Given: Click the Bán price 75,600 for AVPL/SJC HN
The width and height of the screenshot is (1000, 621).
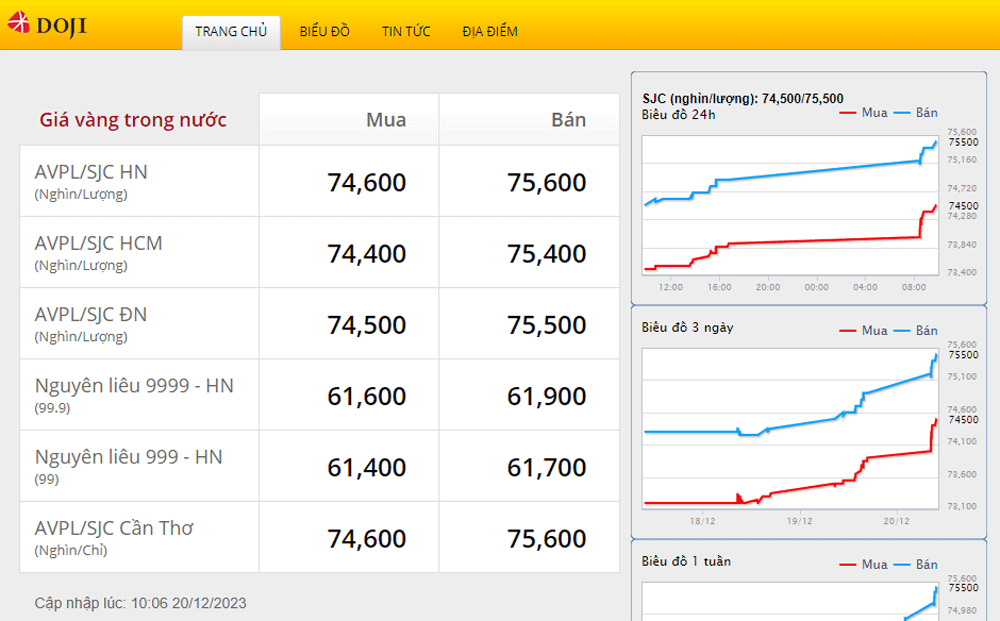Looking at the screenshot, I should coord(547,183).
